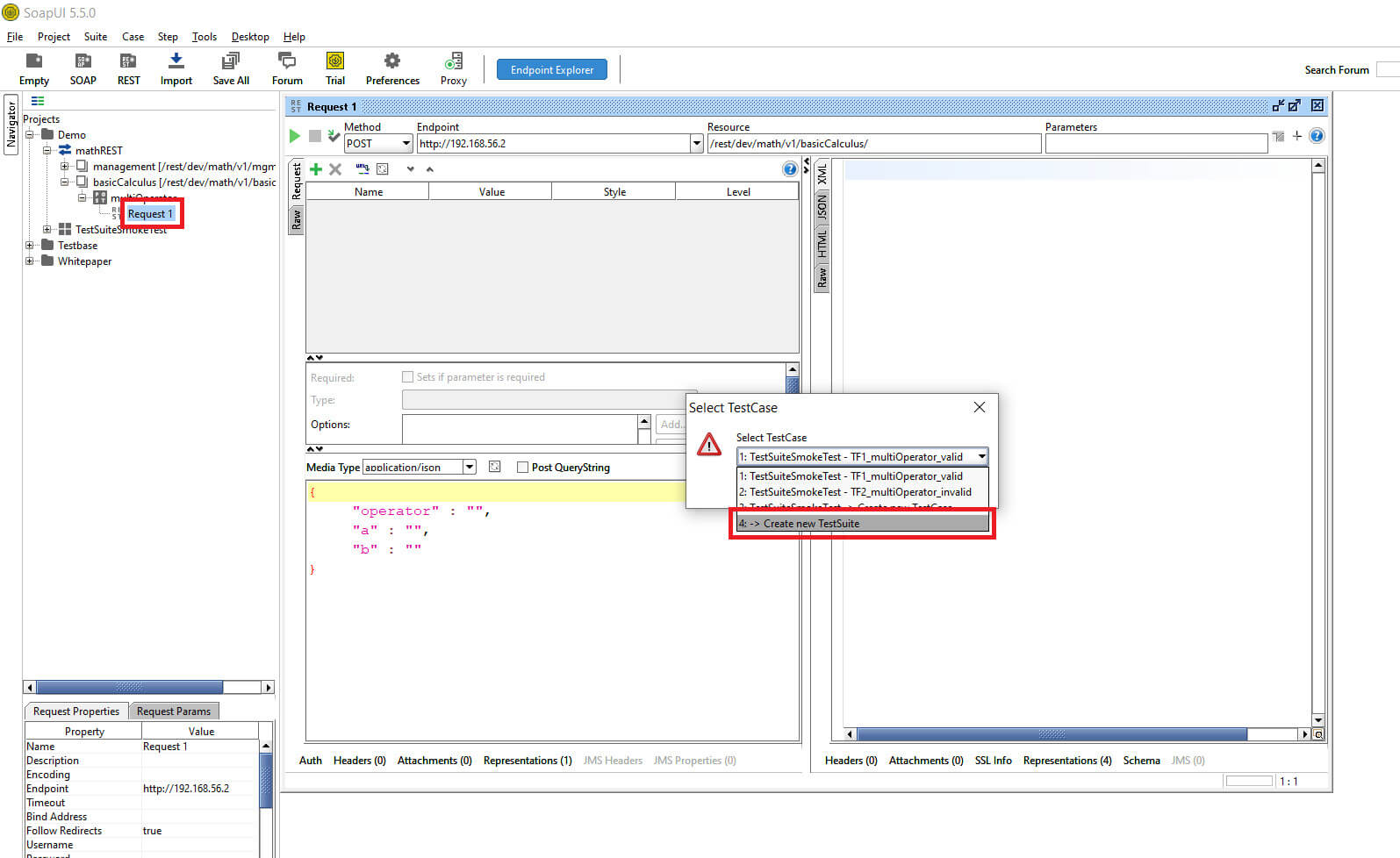Open Select TestCase combo box arrow
The height and width of the screenshot is (858, 1400).
pyautogui.click(x=981, y=456)
